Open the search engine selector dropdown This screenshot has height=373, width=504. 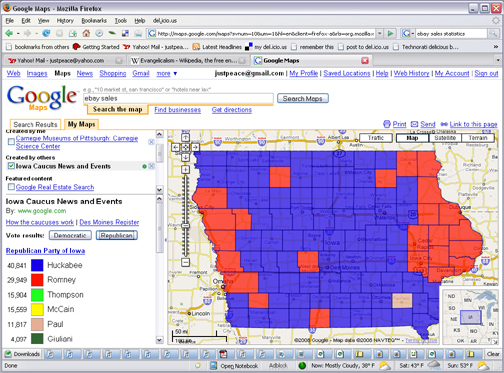[x=408, y=33]
